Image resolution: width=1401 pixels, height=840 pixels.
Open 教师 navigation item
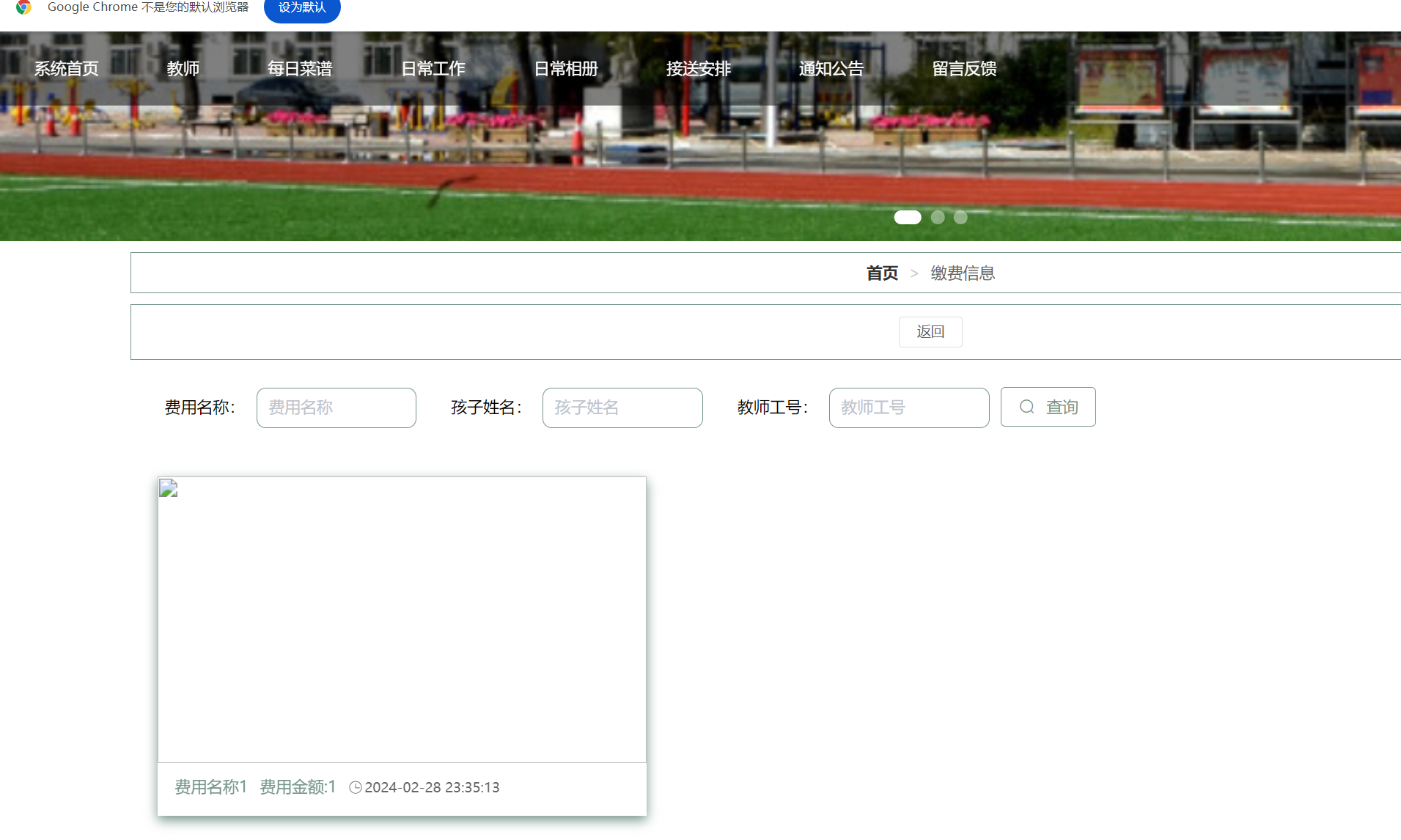point(183,68)
